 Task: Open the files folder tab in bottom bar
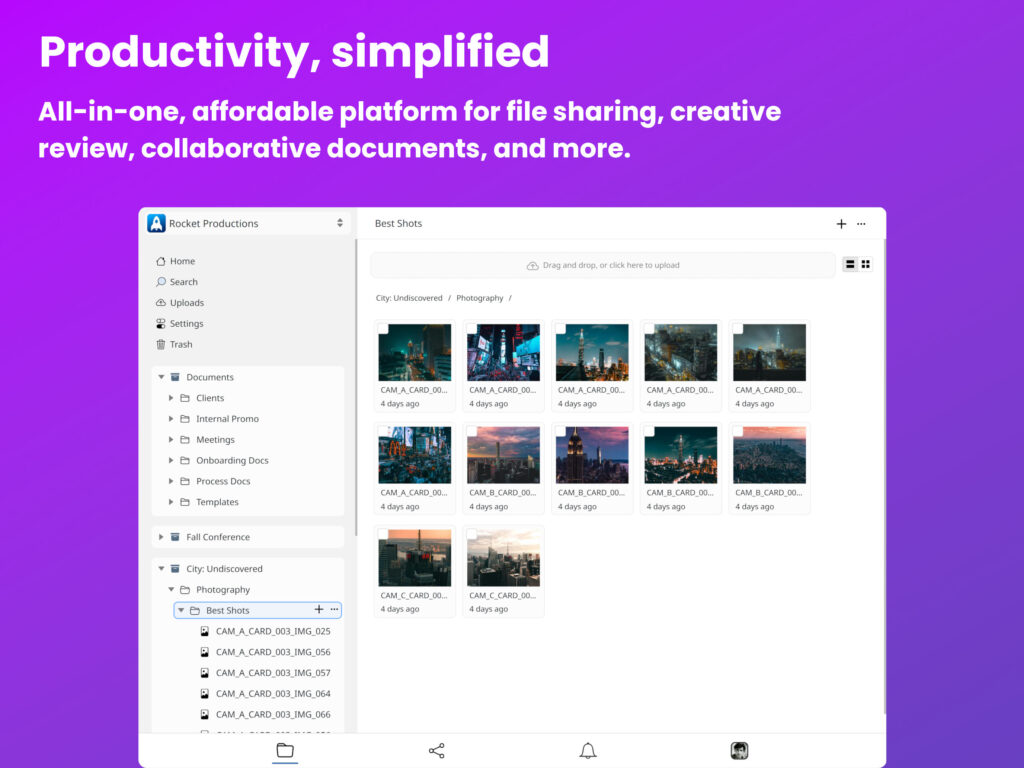285,751
